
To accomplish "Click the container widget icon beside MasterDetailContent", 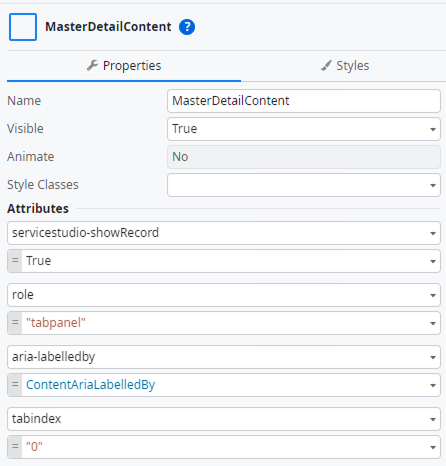I will (23, 27).
